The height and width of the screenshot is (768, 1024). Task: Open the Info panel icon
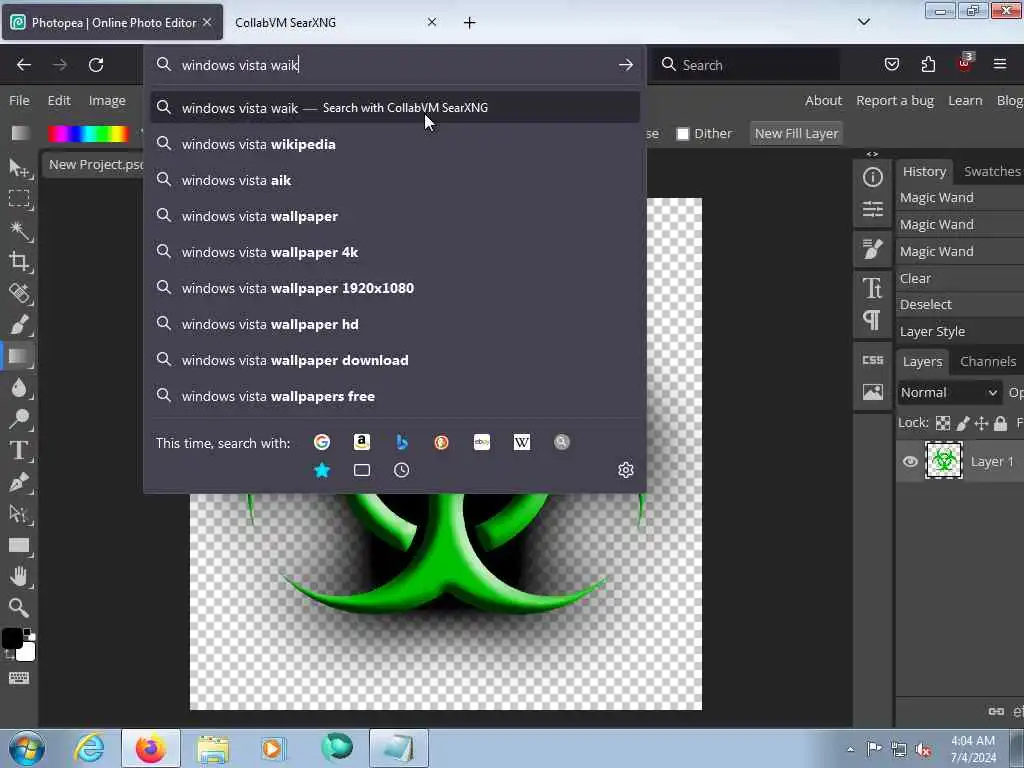pyautogui.click(x=872, y=178)
